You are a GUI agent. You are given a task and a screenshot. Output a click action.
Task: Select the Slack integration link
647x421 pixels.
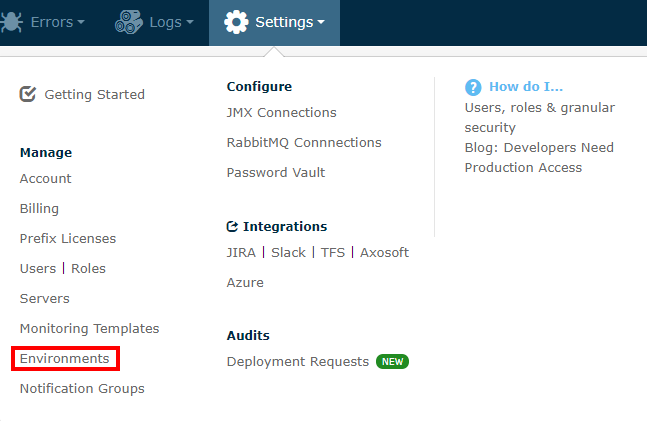tap(288, 253)
